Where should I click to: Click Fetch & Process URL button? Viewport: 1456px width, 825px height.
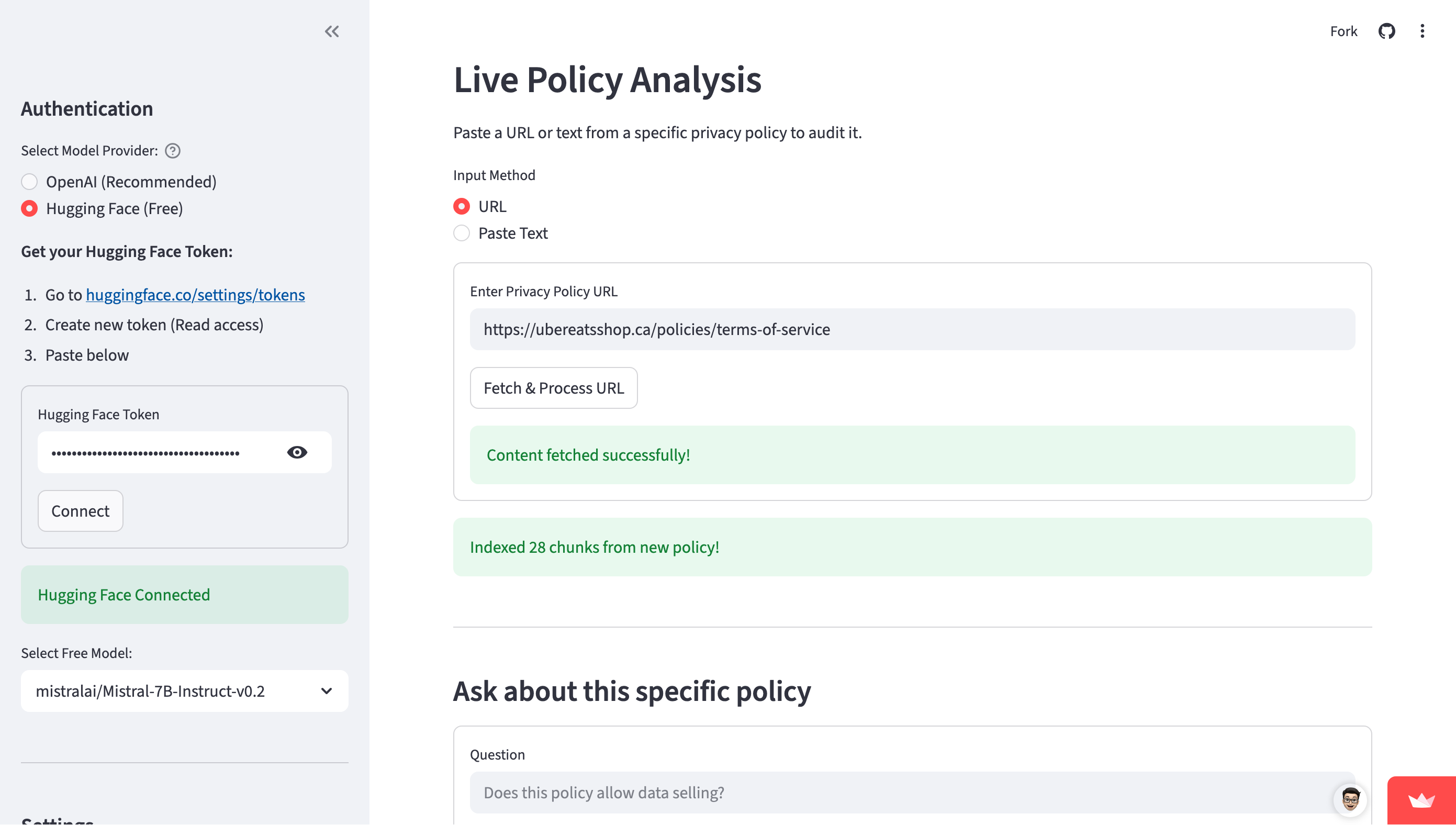pyautogui.click(x=554, y=388)
